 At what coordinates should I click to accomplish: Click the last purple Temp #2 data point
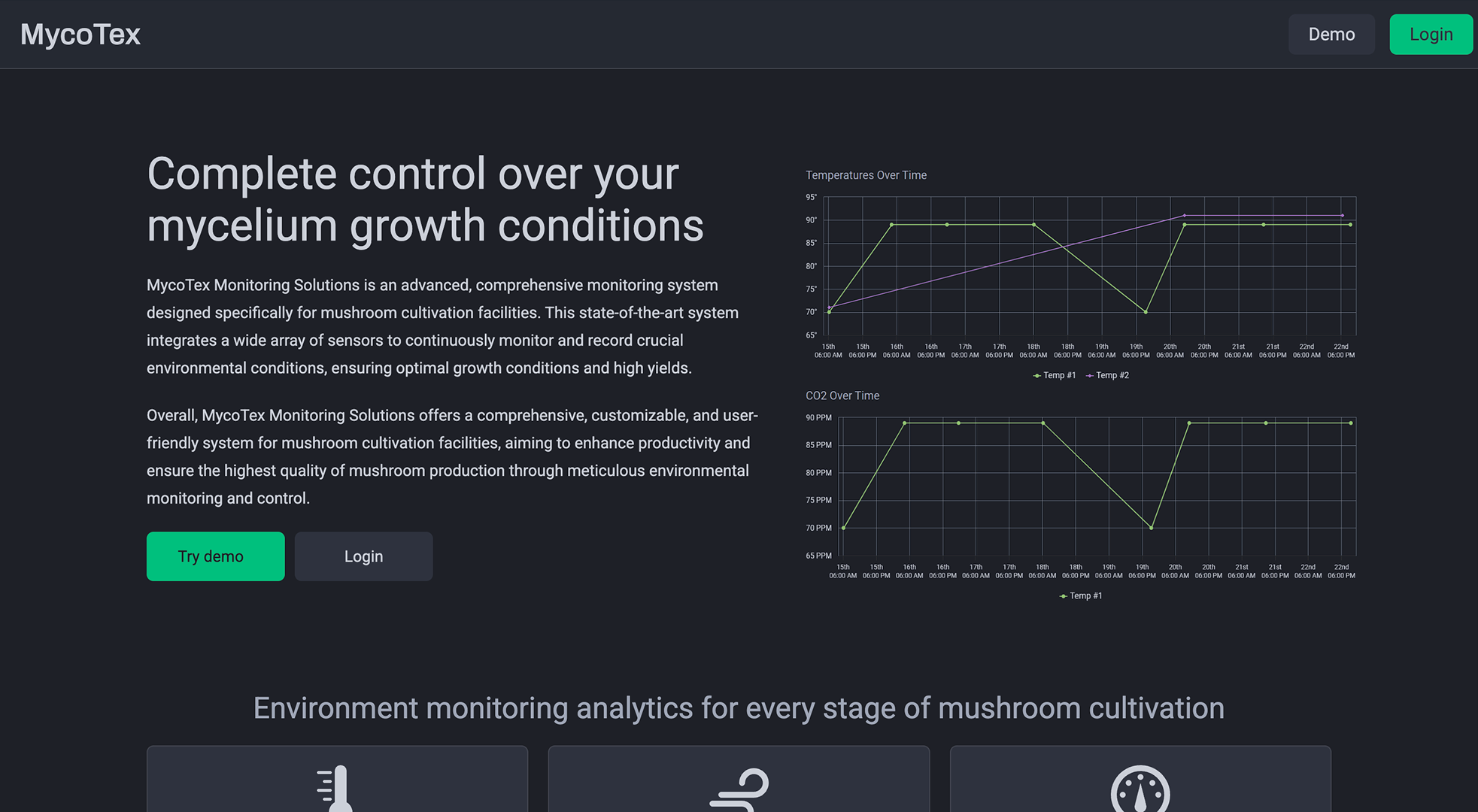pyautogui.click(x=1343, y=216)
